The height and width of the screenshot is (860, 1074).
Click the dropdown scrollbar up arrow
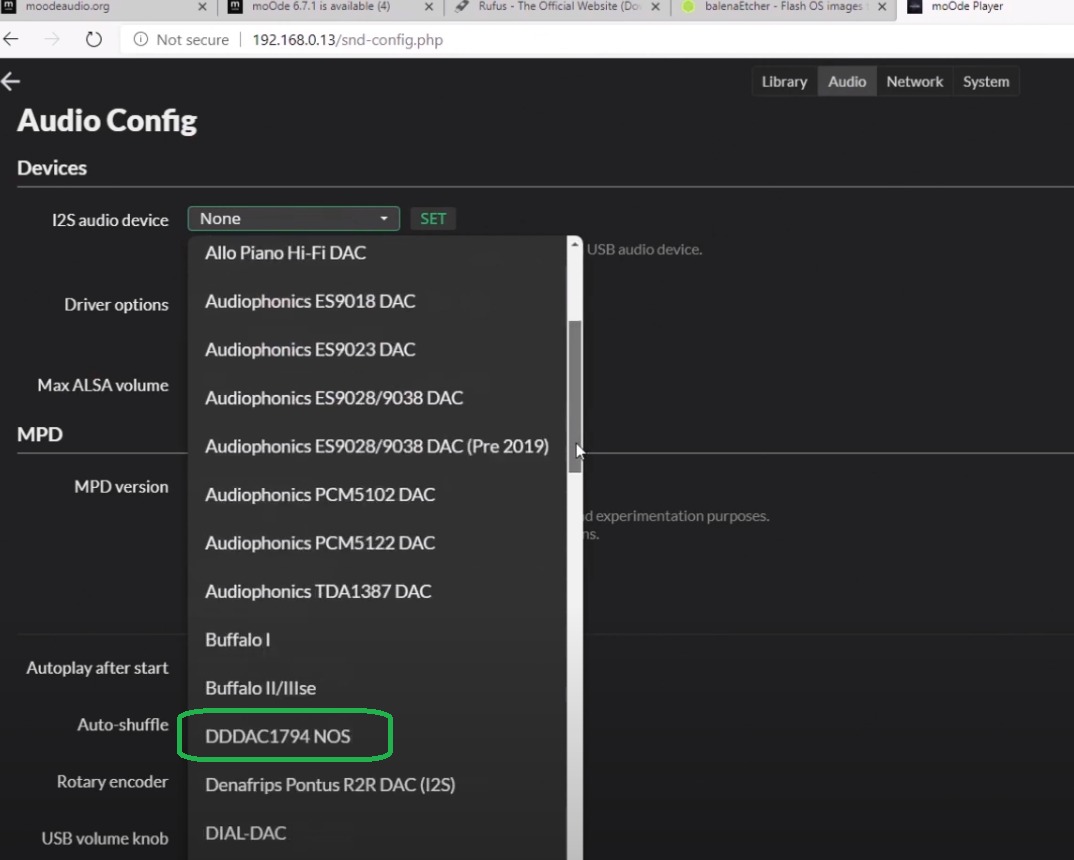[575, 244]
